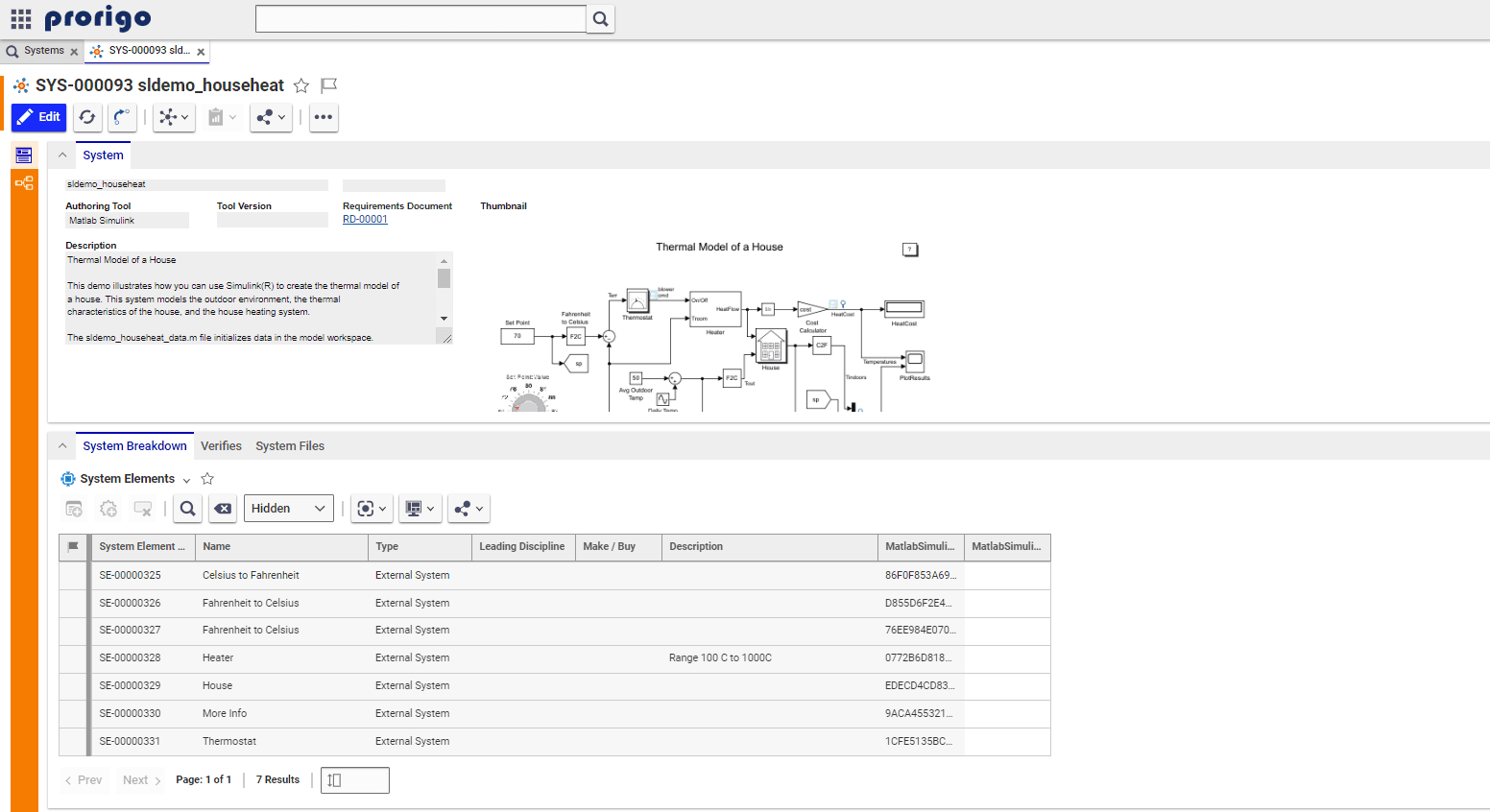
Task: Open the network graph view dropdown
Action: click(174, 117)
